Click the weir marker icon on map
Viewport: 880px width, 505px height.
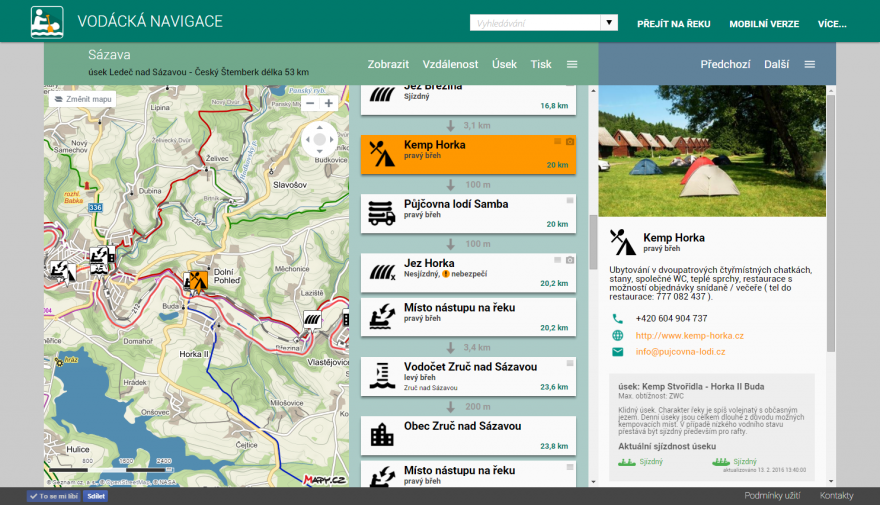[x=313, y=320]
